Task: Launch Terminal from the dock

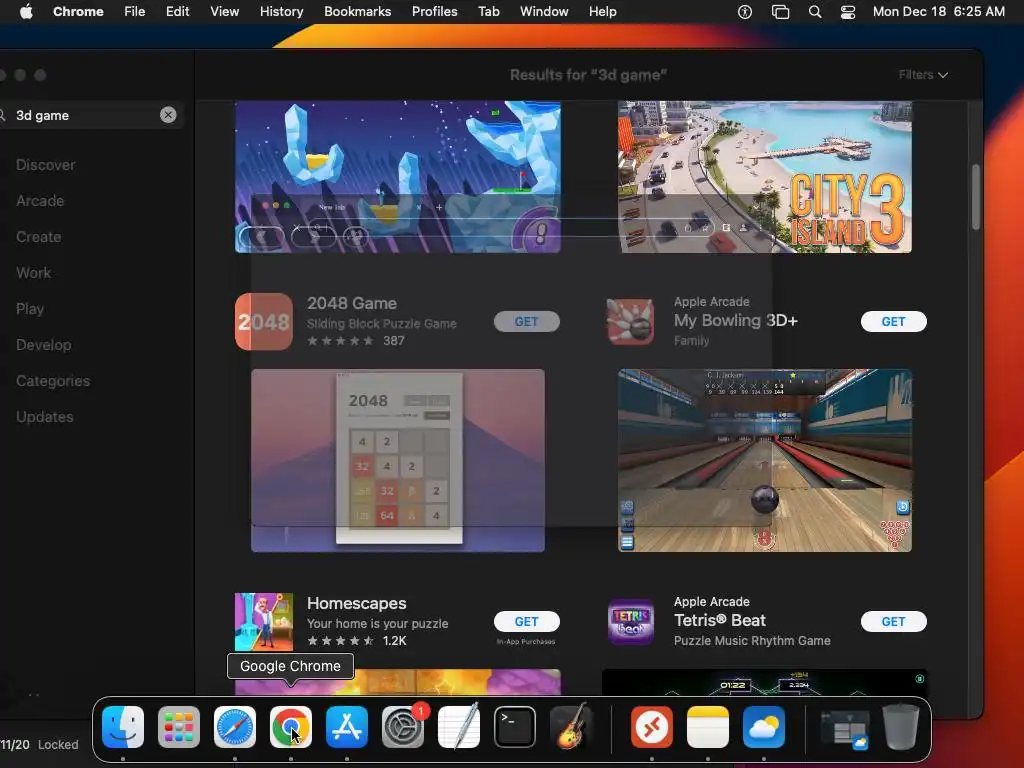Action: (515, 727)
